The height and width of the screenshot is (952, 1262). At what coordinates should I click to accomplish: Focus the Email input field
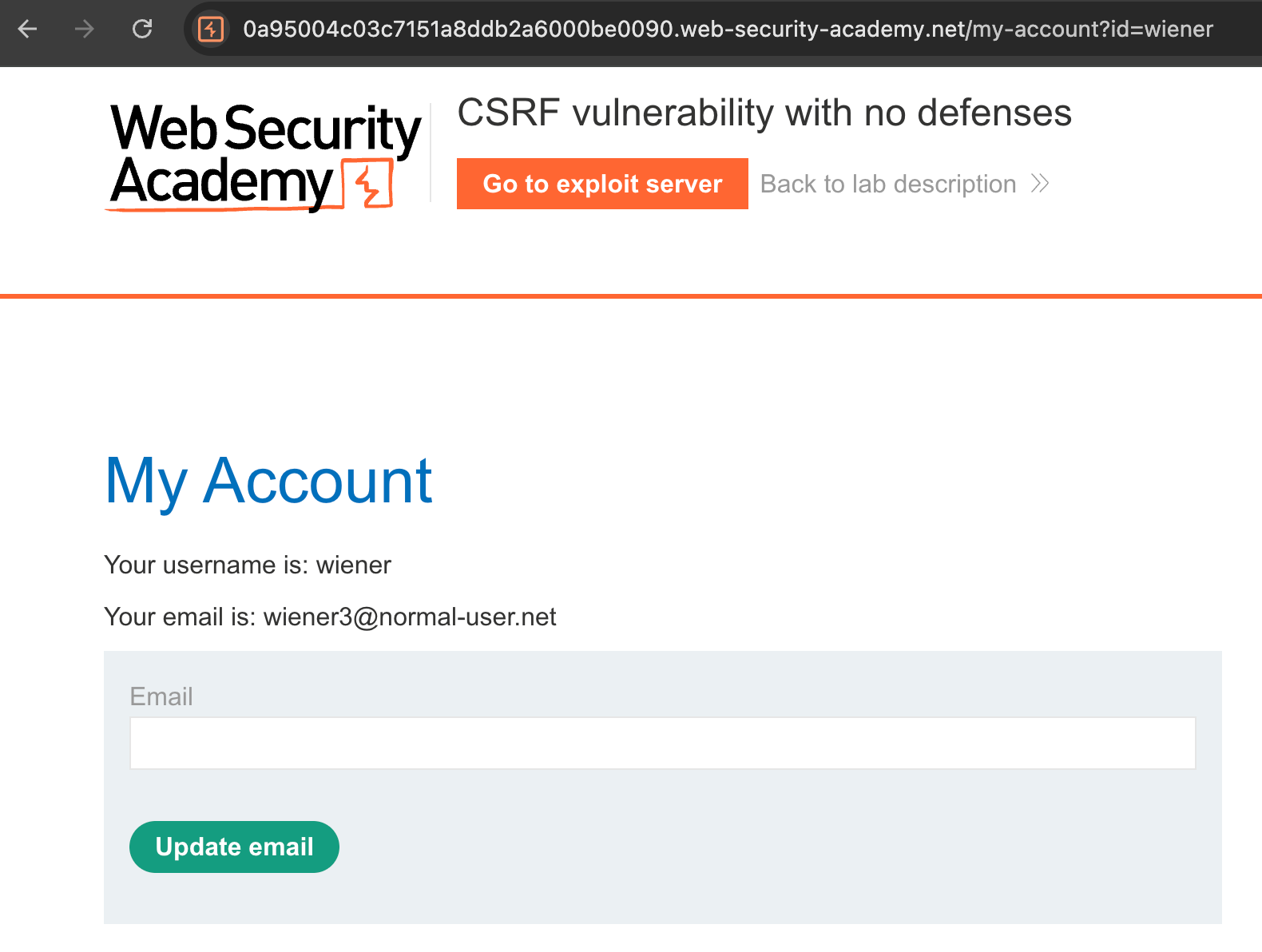[x=662, y=743]
